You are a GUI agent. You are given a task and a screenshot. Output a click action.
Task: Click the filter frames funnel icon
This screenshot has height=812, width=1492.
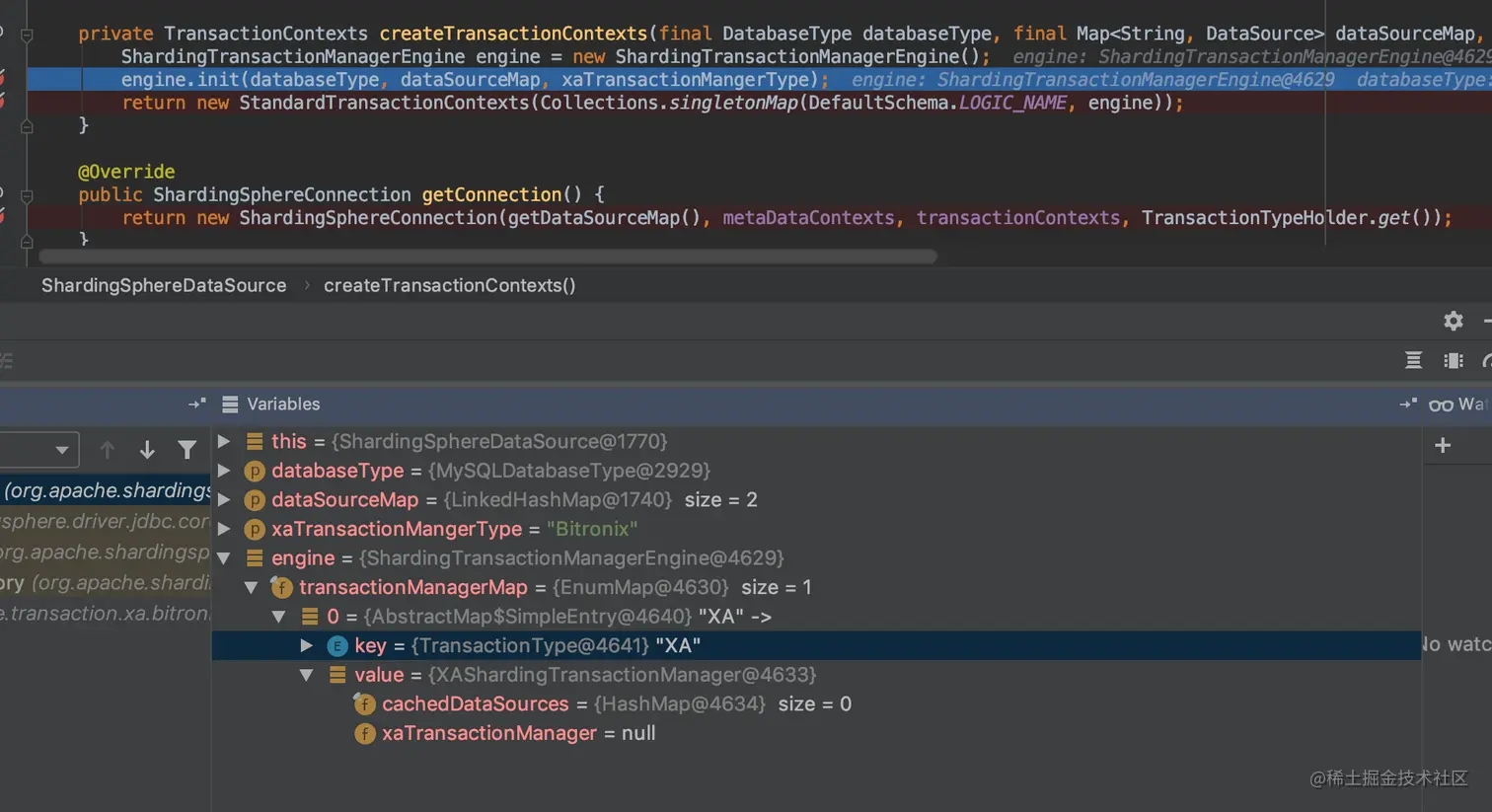click(x=186, y=450)
